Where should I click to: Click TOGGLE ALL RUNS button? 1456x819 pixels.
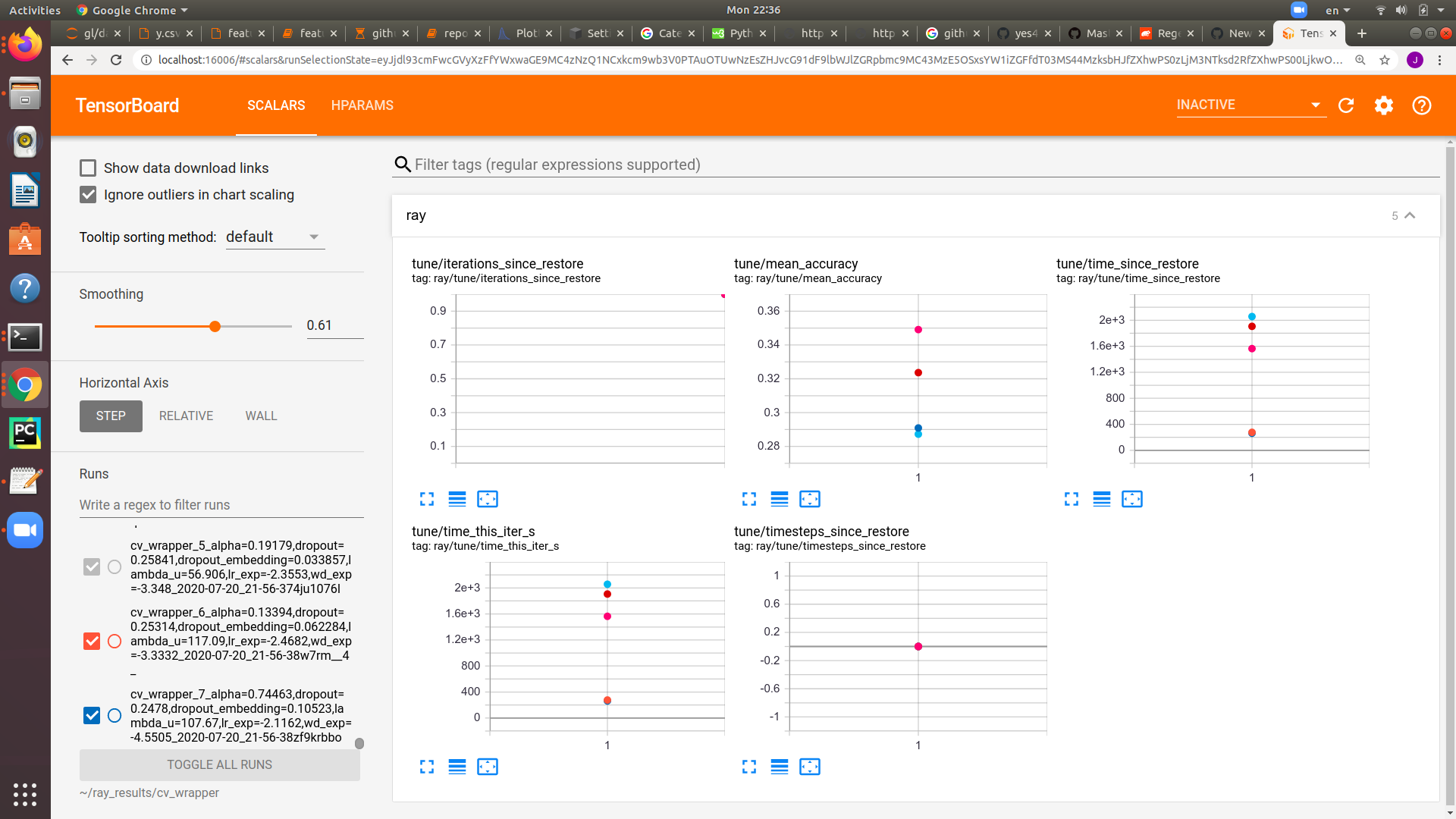[219, 765]
